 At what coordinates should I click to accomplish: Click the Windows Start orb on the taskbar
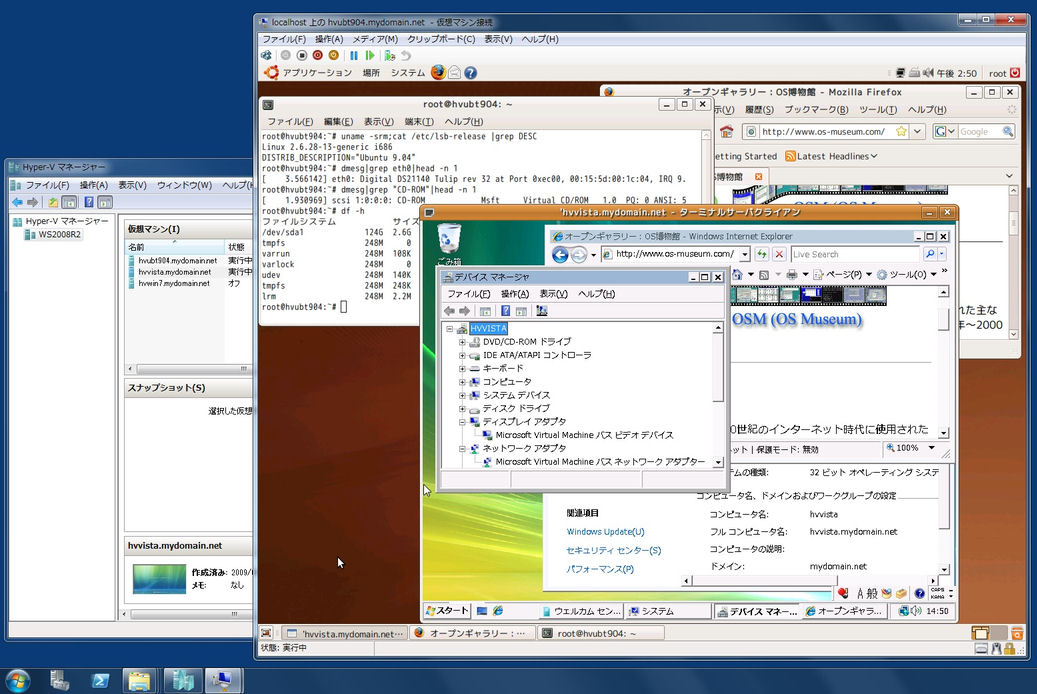17,680
